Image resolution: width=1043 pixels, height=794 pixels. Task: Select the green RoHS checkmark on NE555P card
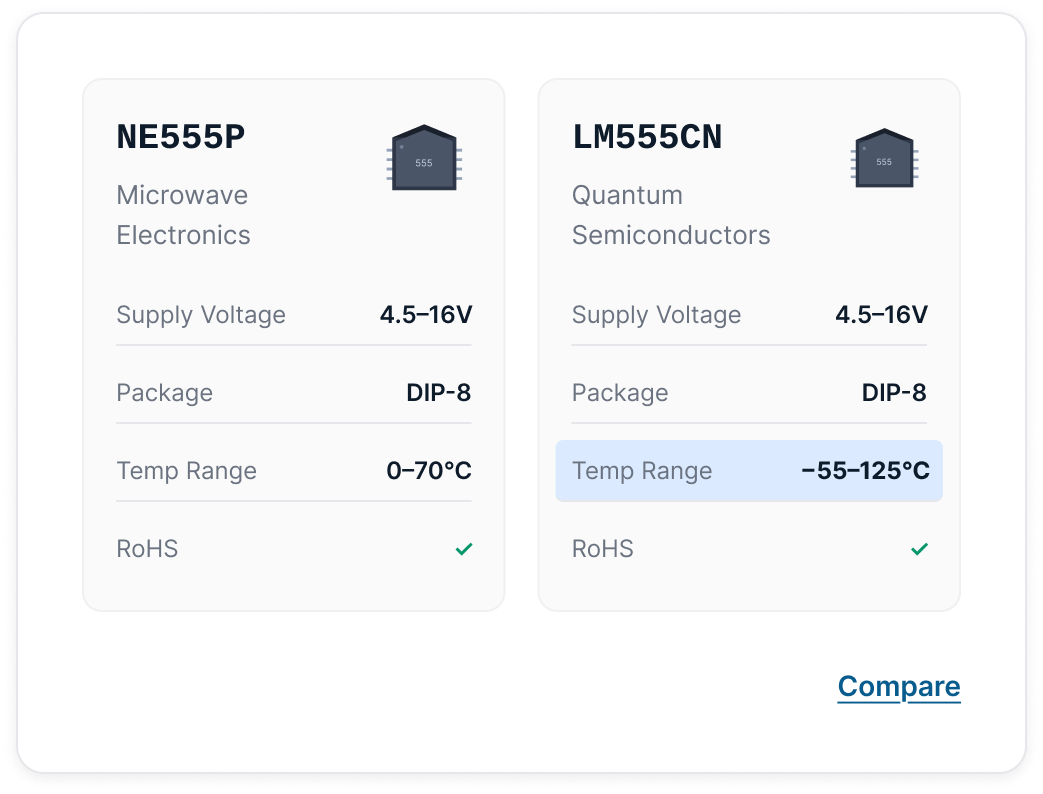(x=464, y=549)
